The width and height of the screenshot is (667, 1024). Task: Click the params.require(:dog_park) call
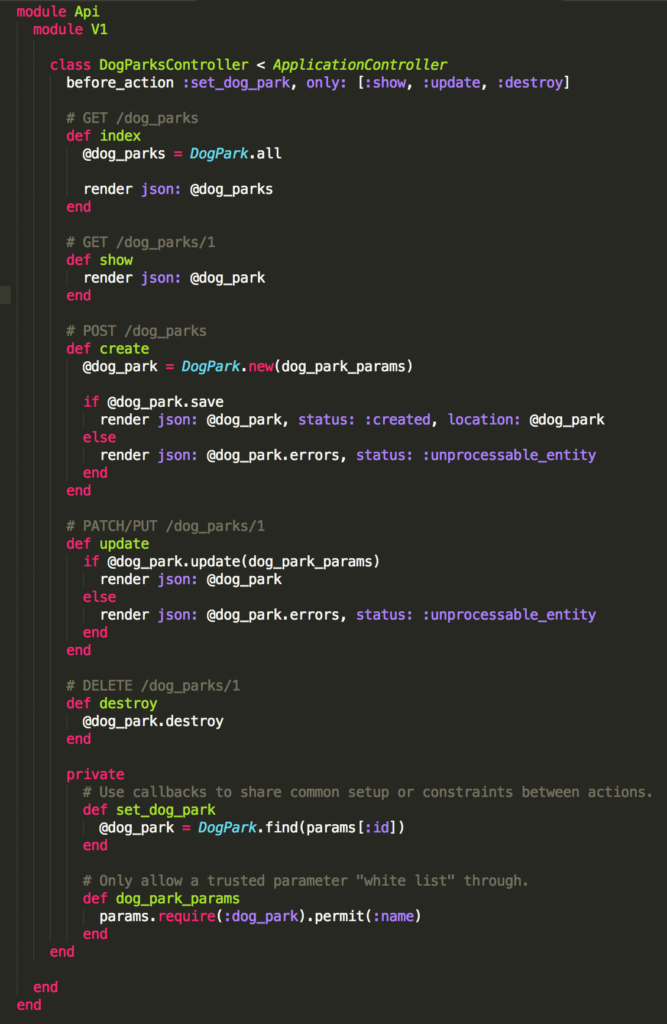(x=203, y=916)
